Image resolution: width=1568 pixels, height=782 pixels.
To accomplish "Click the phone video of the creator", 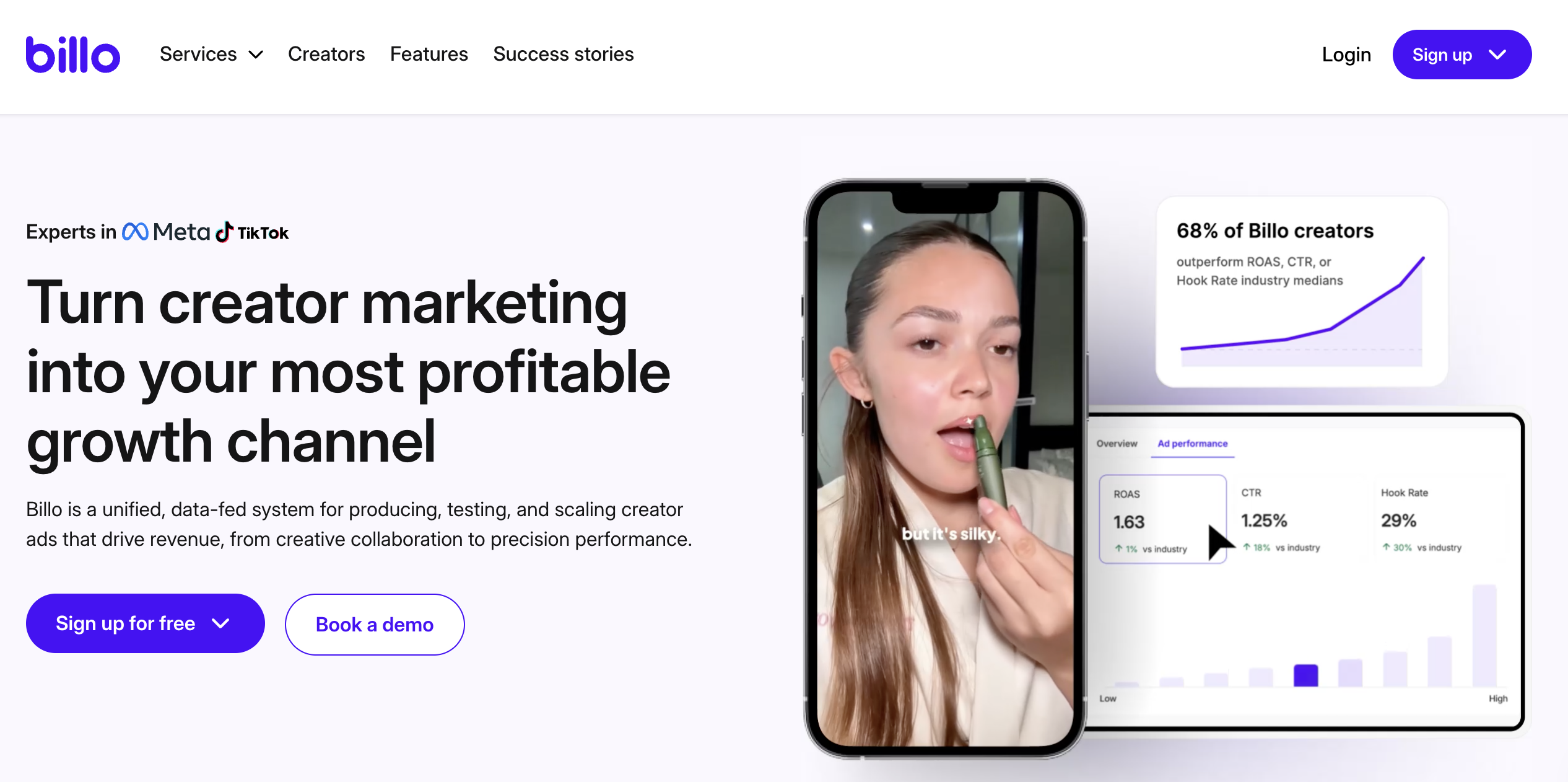I will [x=946, y=468].
